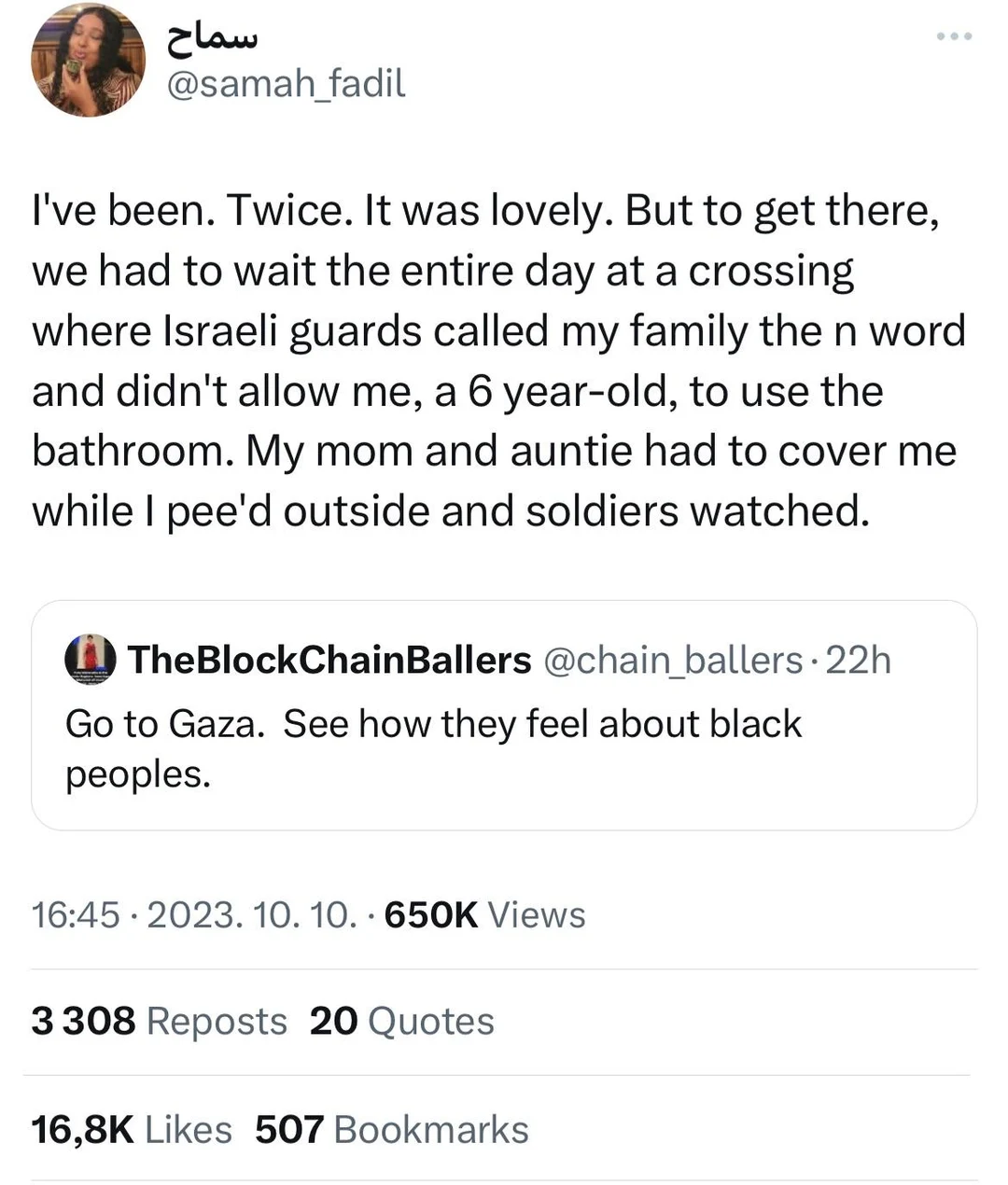
Task: Click the 22h timestamp on quoted post
Action: [859, 660]
